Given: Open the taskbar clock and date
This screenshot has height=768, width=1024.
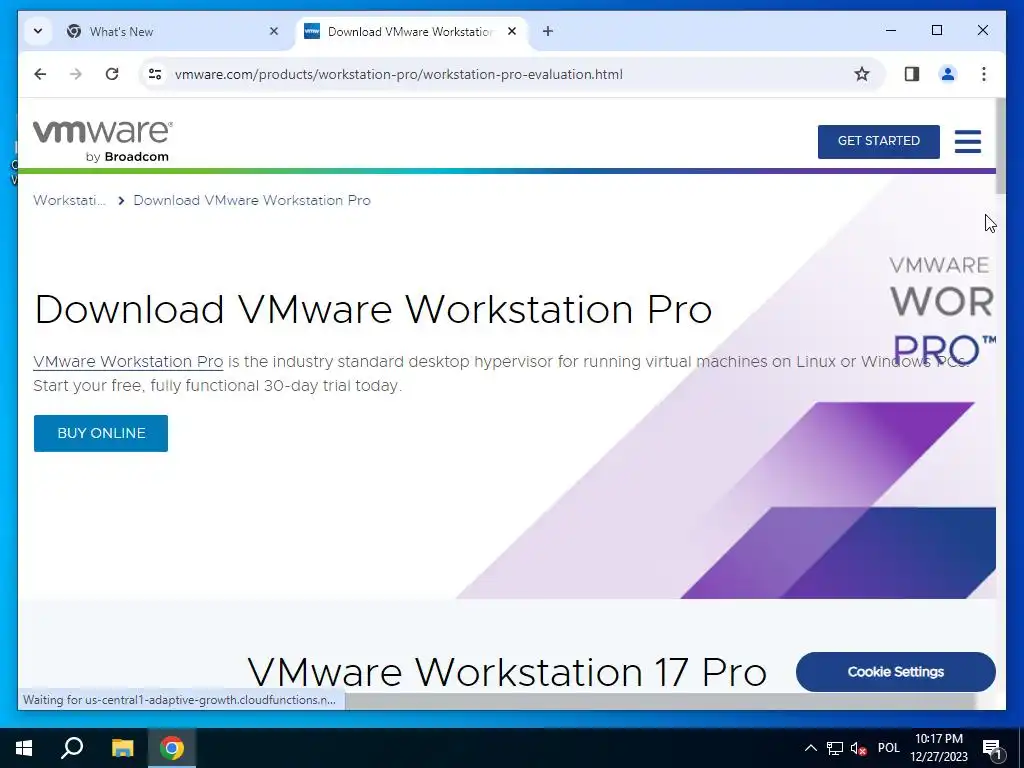Looking at the screenshot, I should (x=939, y=748).
